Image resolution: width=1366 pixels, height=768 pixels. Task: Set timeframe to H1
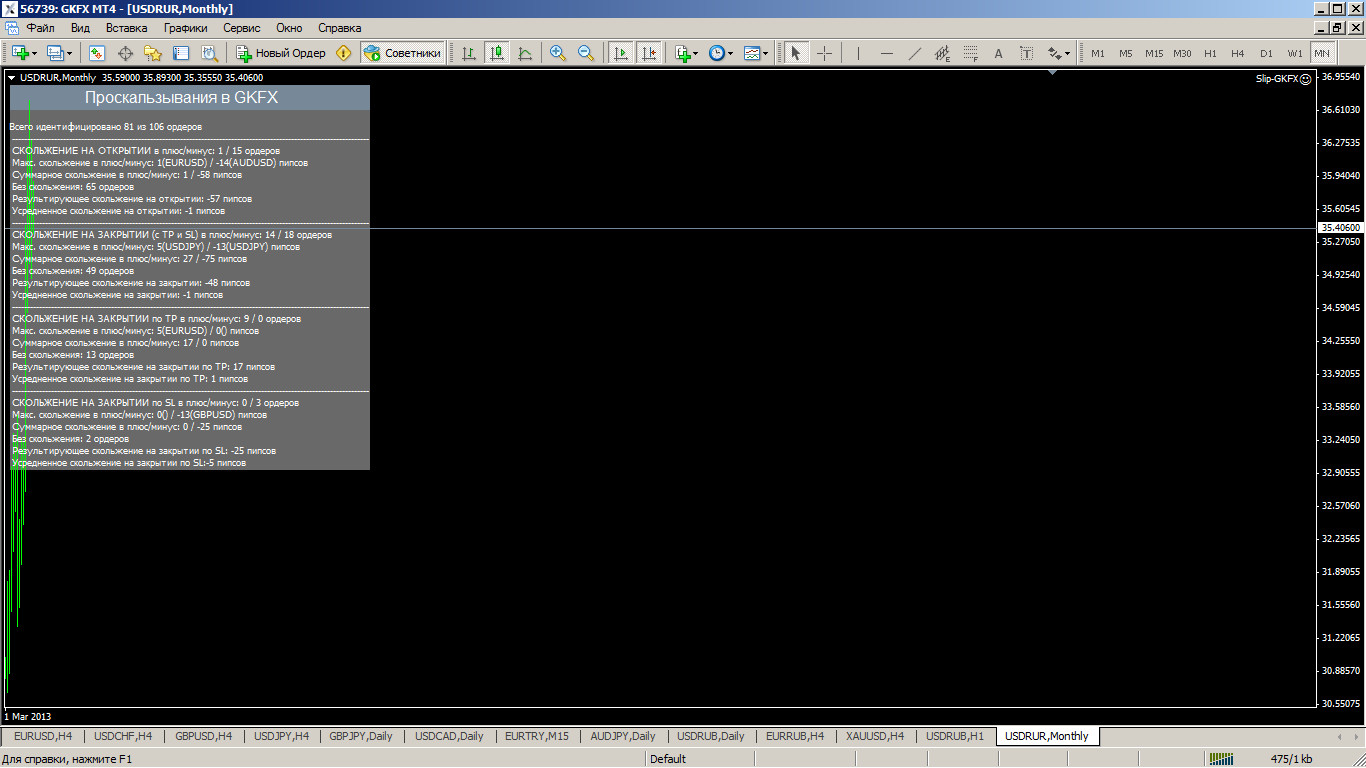[x=1210, y=53]
